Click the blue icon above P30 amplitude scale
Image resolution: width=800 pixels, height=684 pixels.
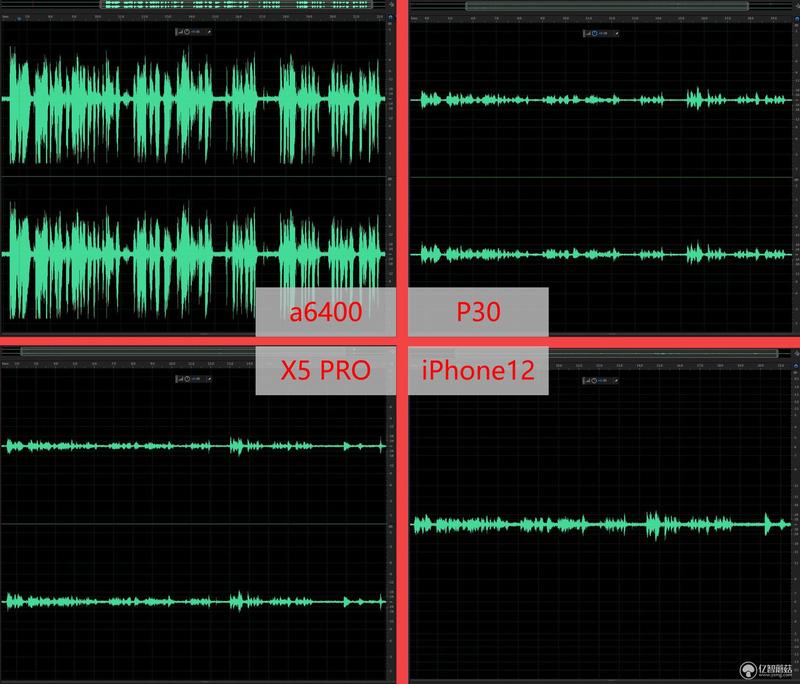click(x=796, y=18)
